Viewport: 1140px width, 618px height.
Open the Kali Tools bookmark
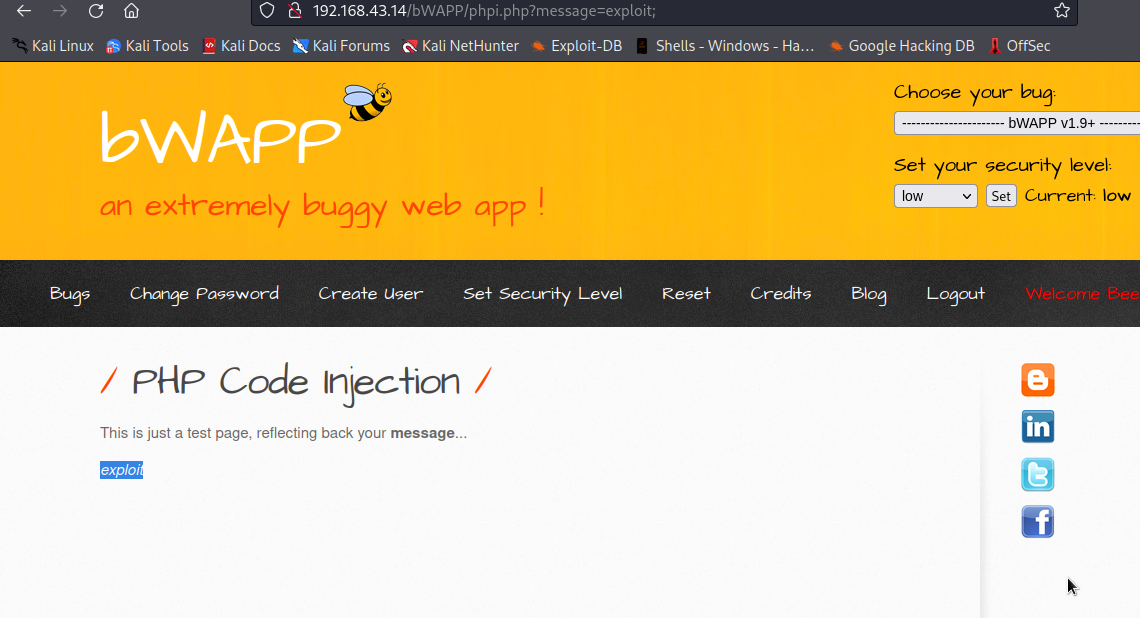pyautogui.click(x=147, y=46)
